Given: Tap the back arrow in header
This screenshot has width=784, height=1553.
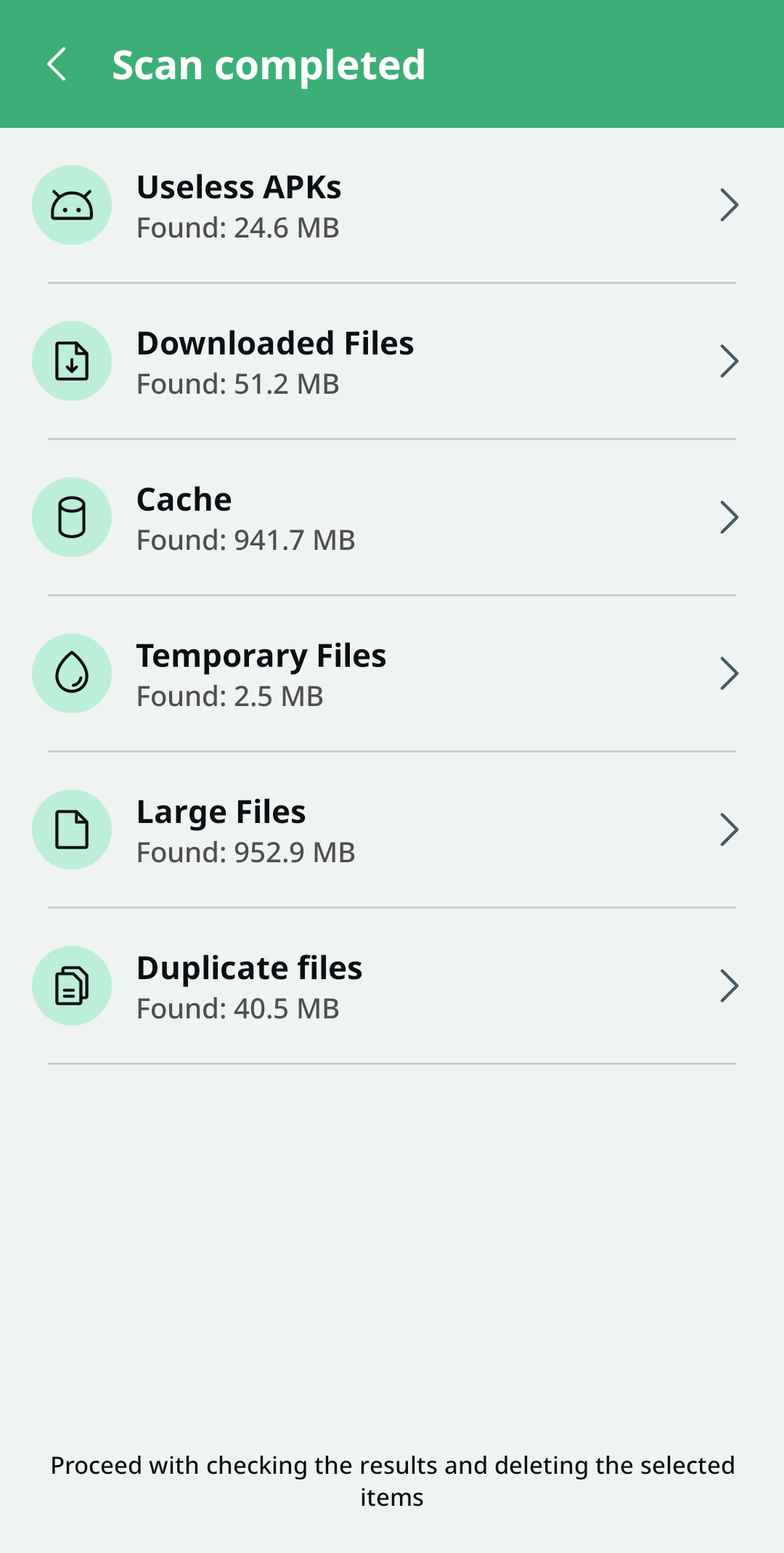Looking at the screenshot, I should click(x=57, y=65).
